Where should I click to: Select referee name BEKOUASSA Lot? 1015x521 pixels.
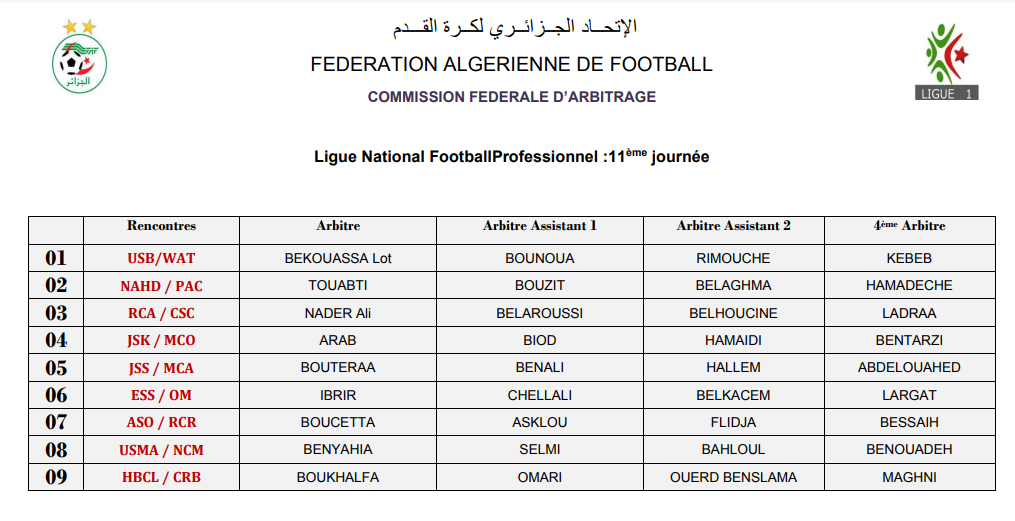(x=338, y=258)
